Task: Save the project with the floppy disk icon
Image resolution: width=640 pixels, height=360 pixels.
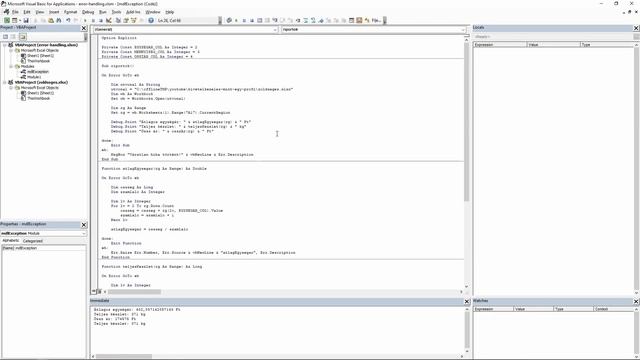Action: (x=26, y=20)
